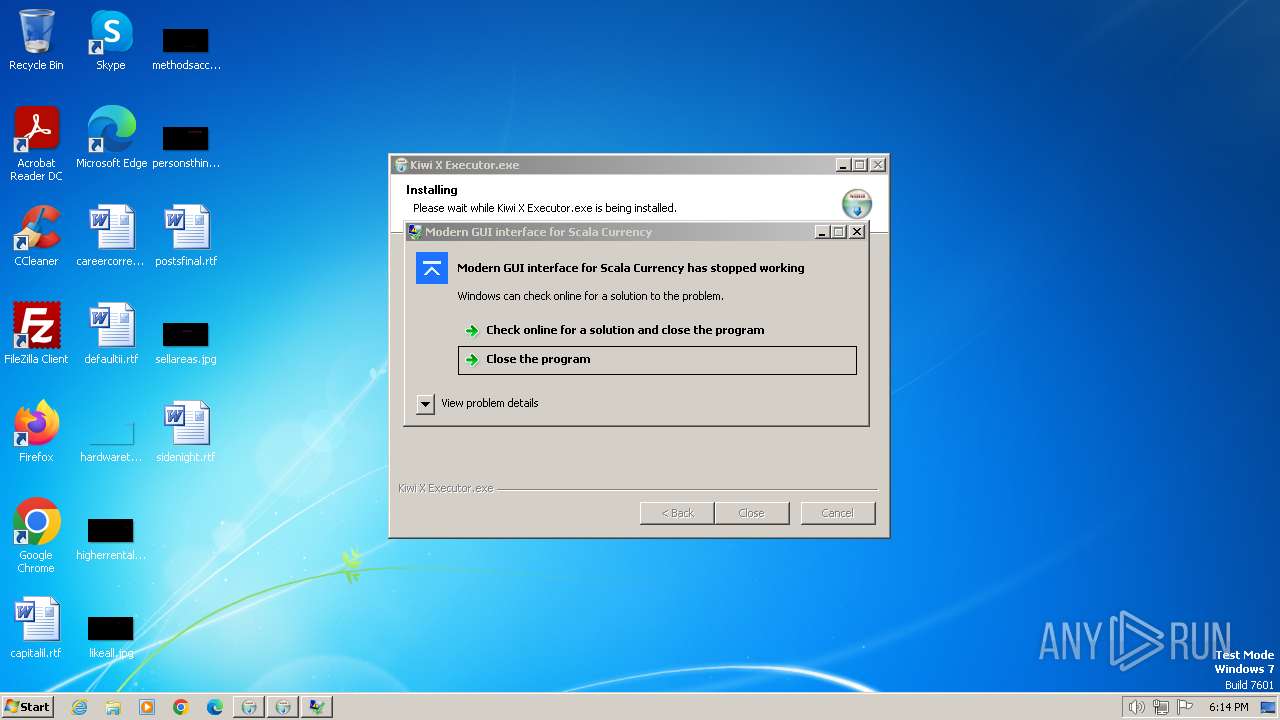Click Show desktop button at taskbar end
Image resolution: width=1280 pixels, height=720 pixels.
pyautogui.click(x=1269, y=707)
